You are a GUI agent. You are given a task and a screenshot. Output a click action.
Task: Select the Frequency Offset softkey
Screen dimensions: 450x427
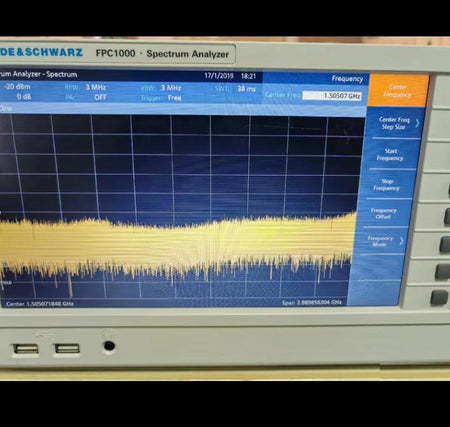click(384, 213)
